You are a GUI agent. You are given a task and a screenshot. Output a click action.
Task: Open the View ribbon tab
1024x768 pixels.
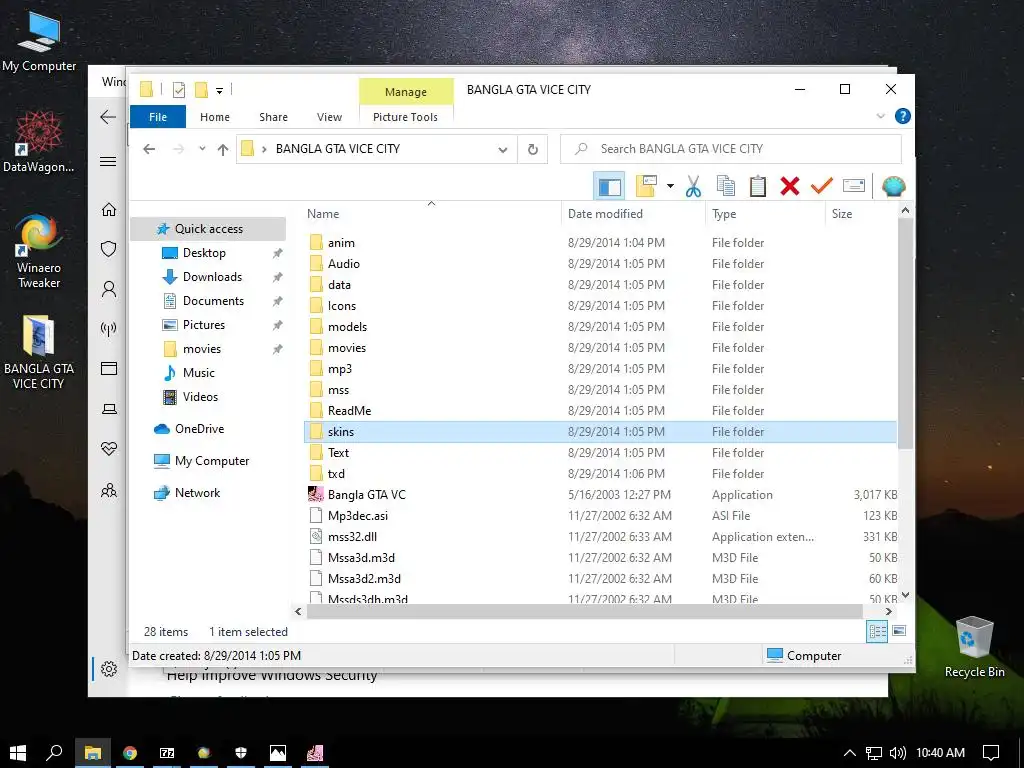point(329,117)
